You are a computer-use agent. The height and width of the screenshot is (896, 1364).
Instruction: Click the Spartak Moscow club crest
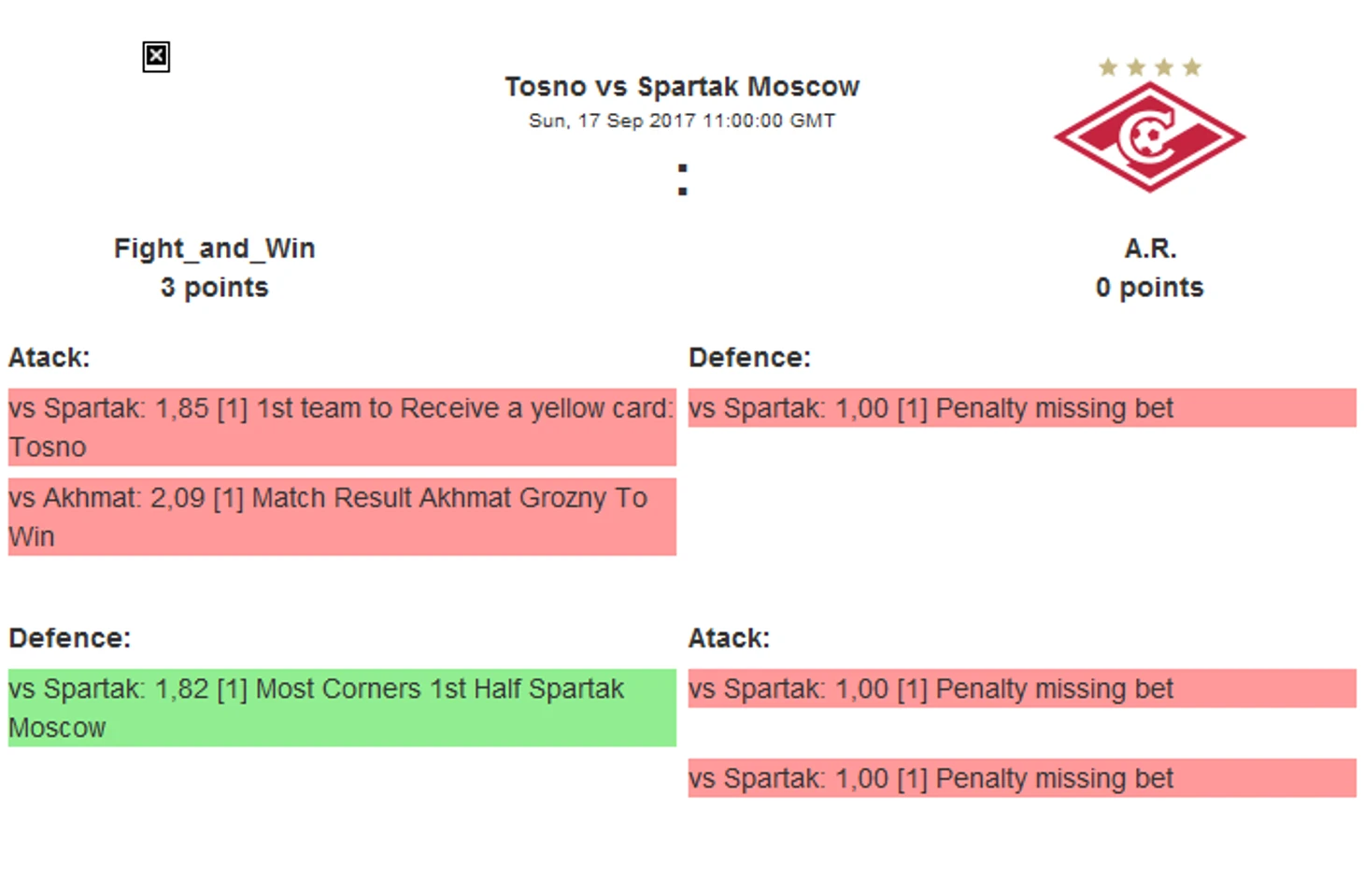(1149, 137)
